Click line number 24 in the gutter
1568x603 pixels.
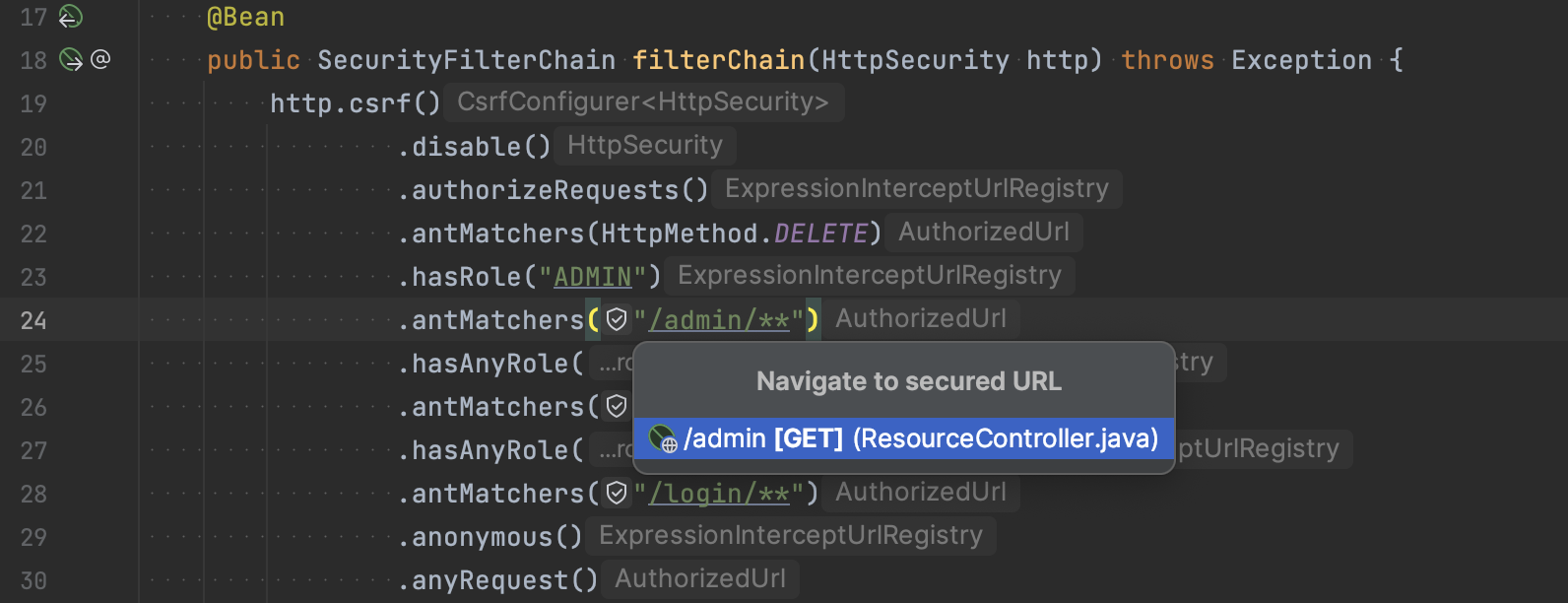point(33,319)
